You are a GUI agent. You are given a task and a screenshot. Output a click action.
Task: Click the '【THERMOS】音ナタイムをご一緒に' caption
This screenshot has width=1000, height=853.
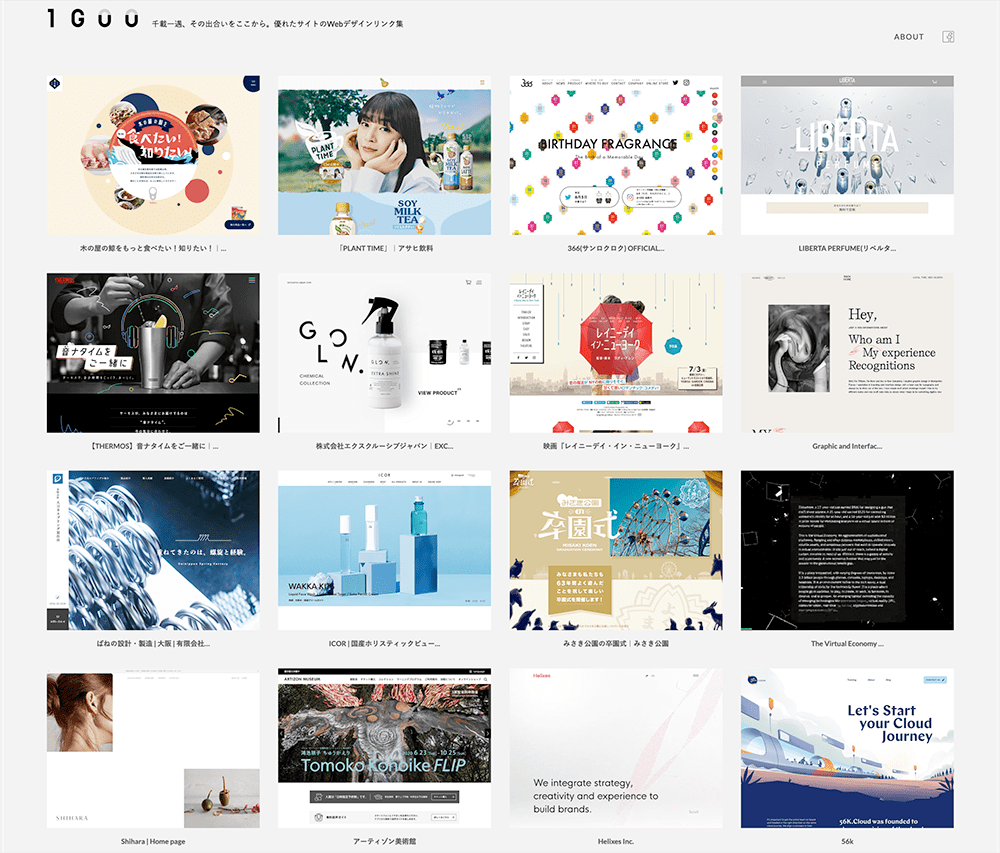153,446
